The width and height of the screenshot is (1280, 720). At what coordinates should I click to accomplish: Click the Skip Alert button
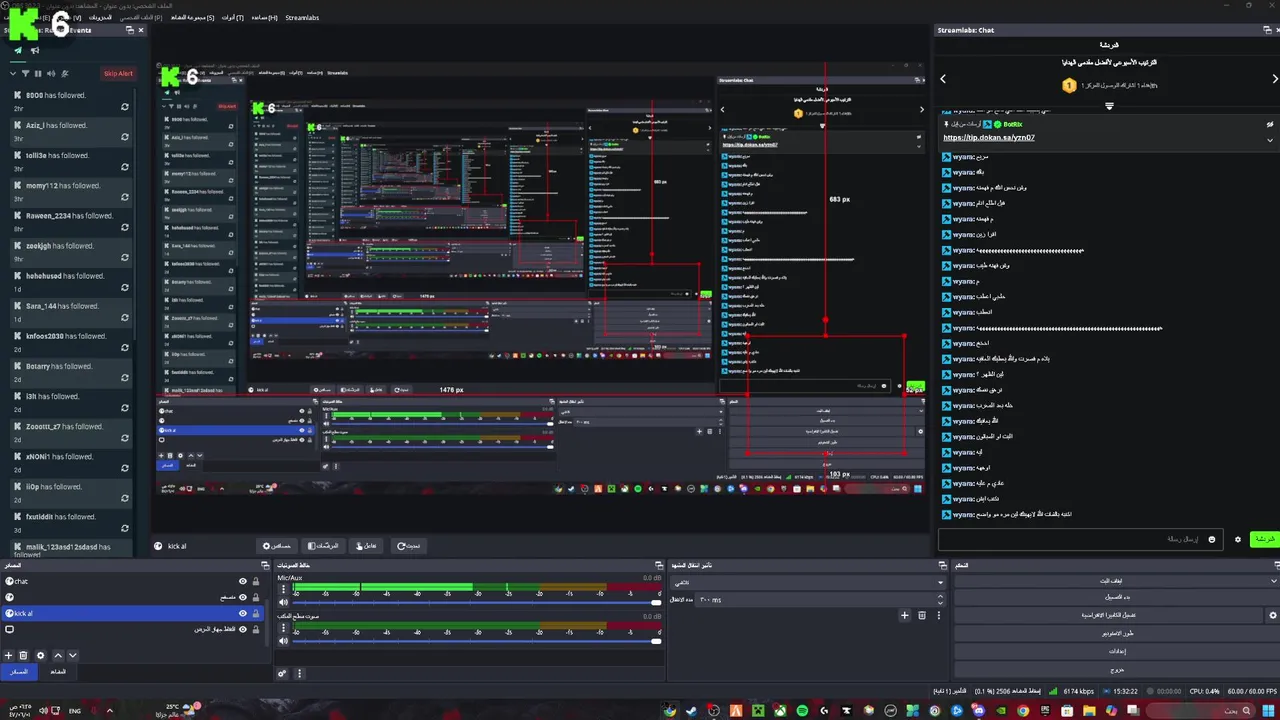tap(118, 73)
